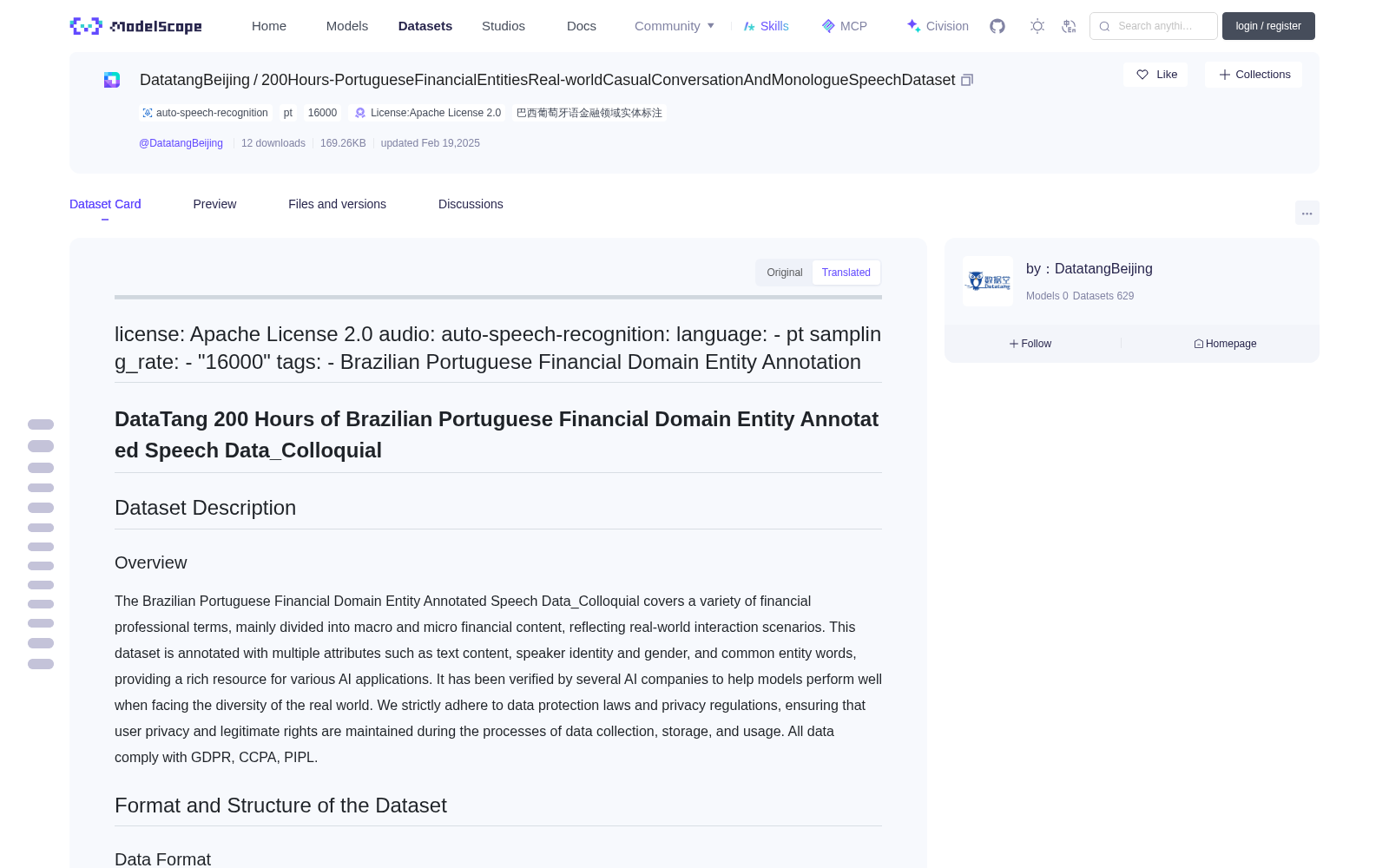This screenshot has width=1389, height=868.
Task: Click the 169.26KB size text
Action: tap(343, 143)
